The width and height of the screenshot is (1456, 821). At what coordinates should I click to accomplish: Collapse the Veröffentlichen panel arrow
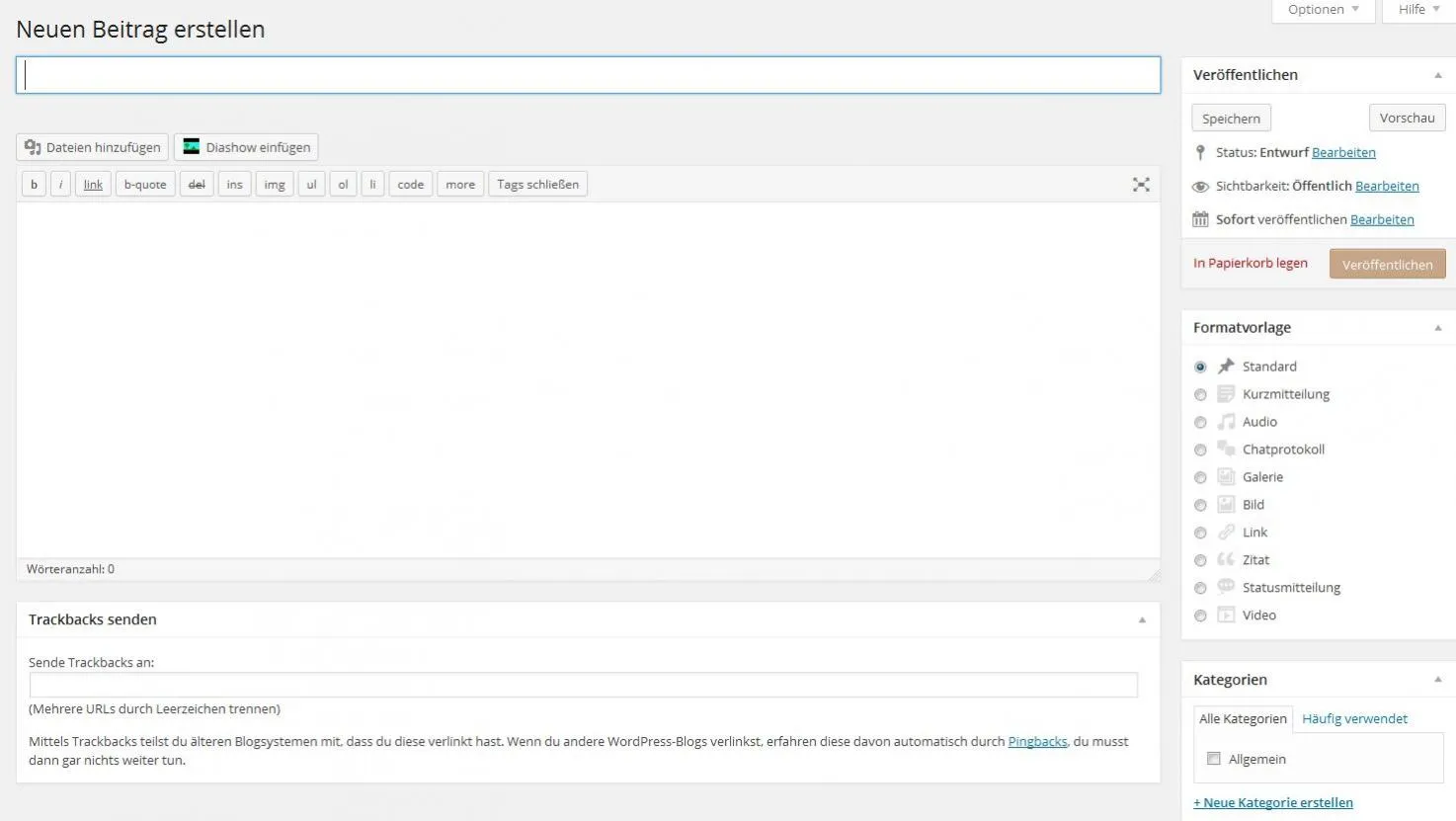[x=1438, y=75]
